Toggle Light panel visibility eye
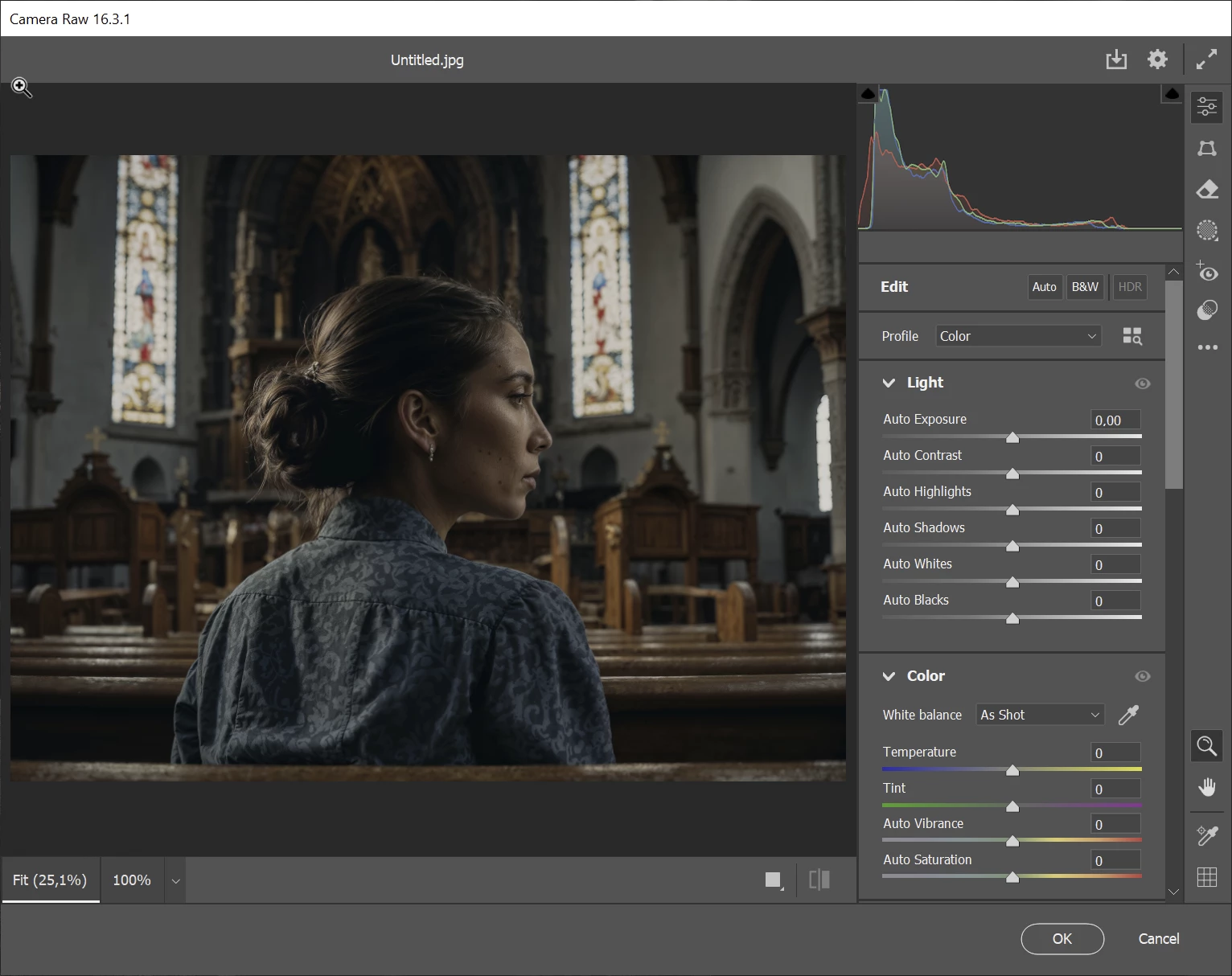 tap(1142, 383)
